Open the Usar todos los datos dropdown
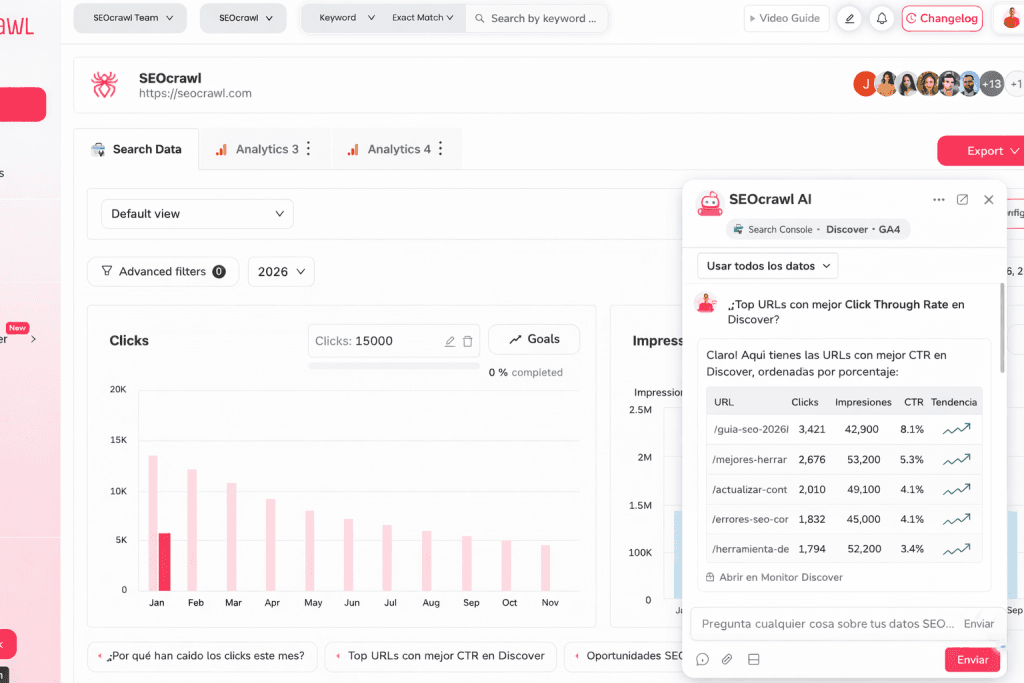 point(768,266)
